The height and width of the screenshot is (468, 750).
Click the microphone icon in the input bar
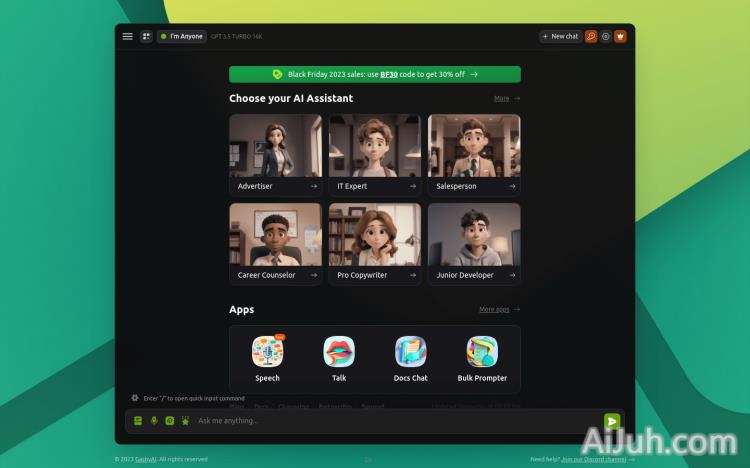(154, 421)
